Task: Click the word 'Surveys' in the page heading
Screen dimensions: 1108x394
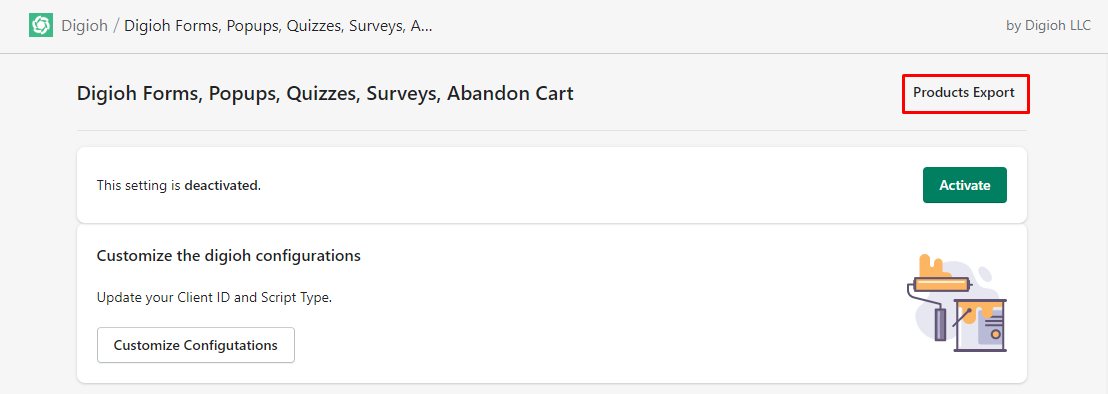Action: coord(403,93)
